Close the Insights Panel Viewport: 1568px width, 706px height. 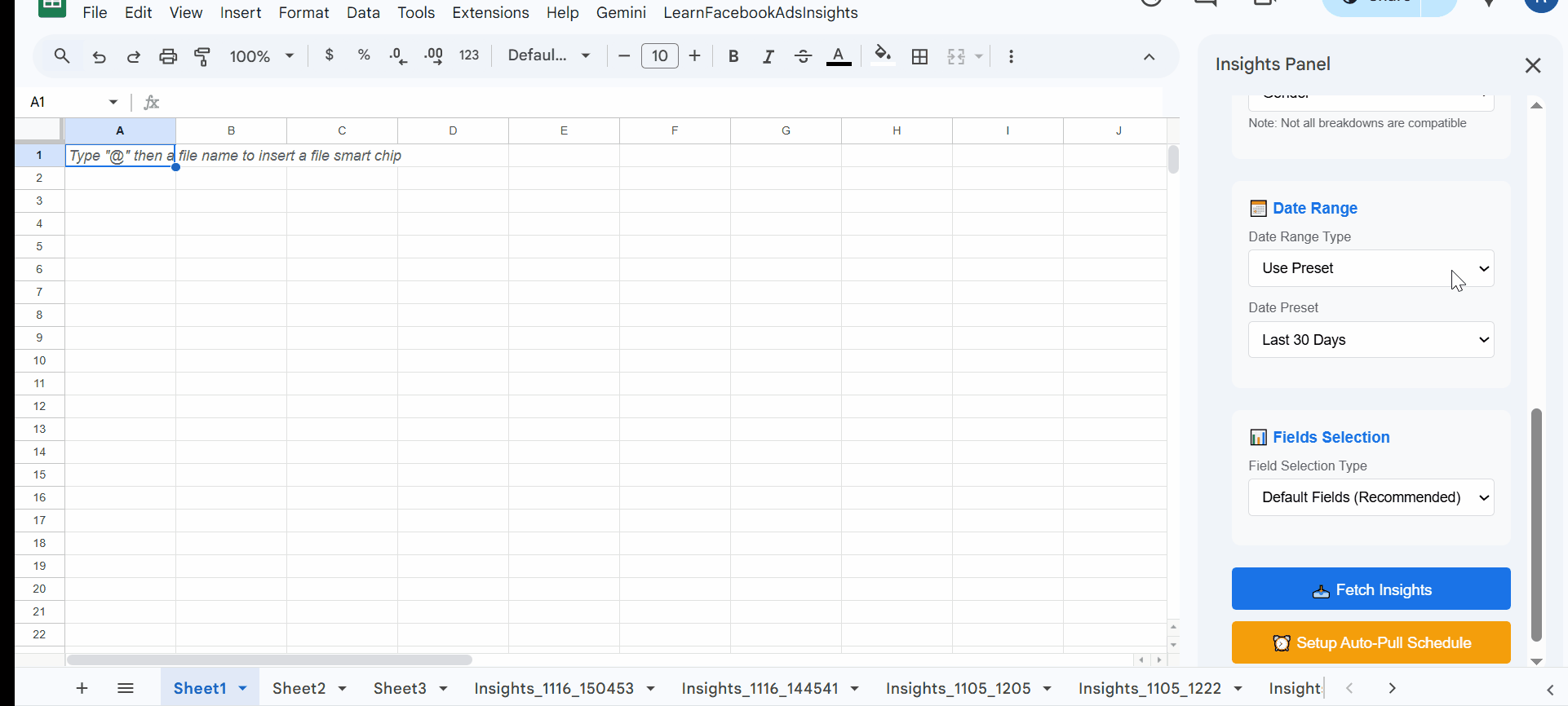[1533, 65]
